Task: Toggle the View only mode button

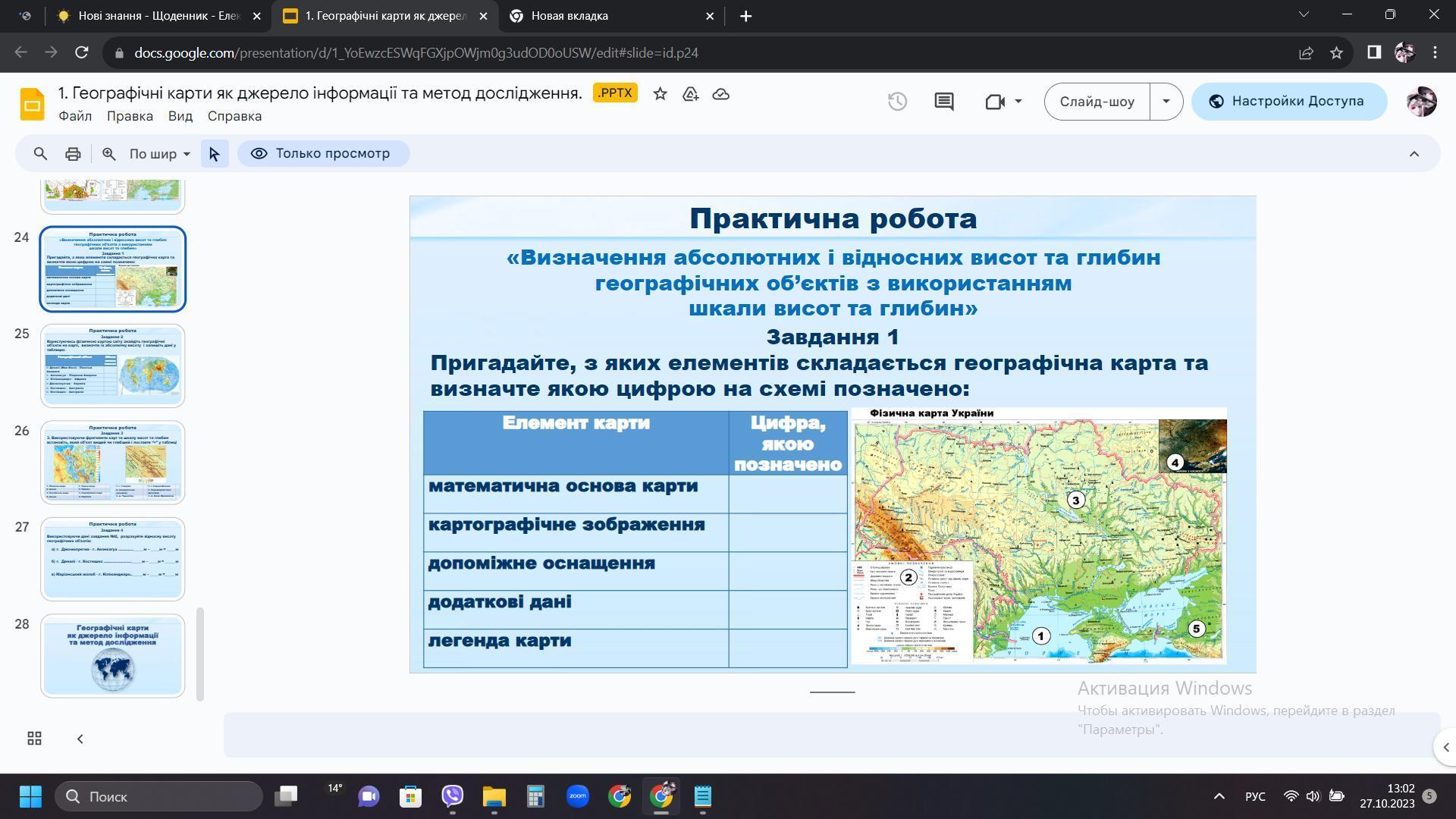Action: pyautogui.click(x=323, y=154)
